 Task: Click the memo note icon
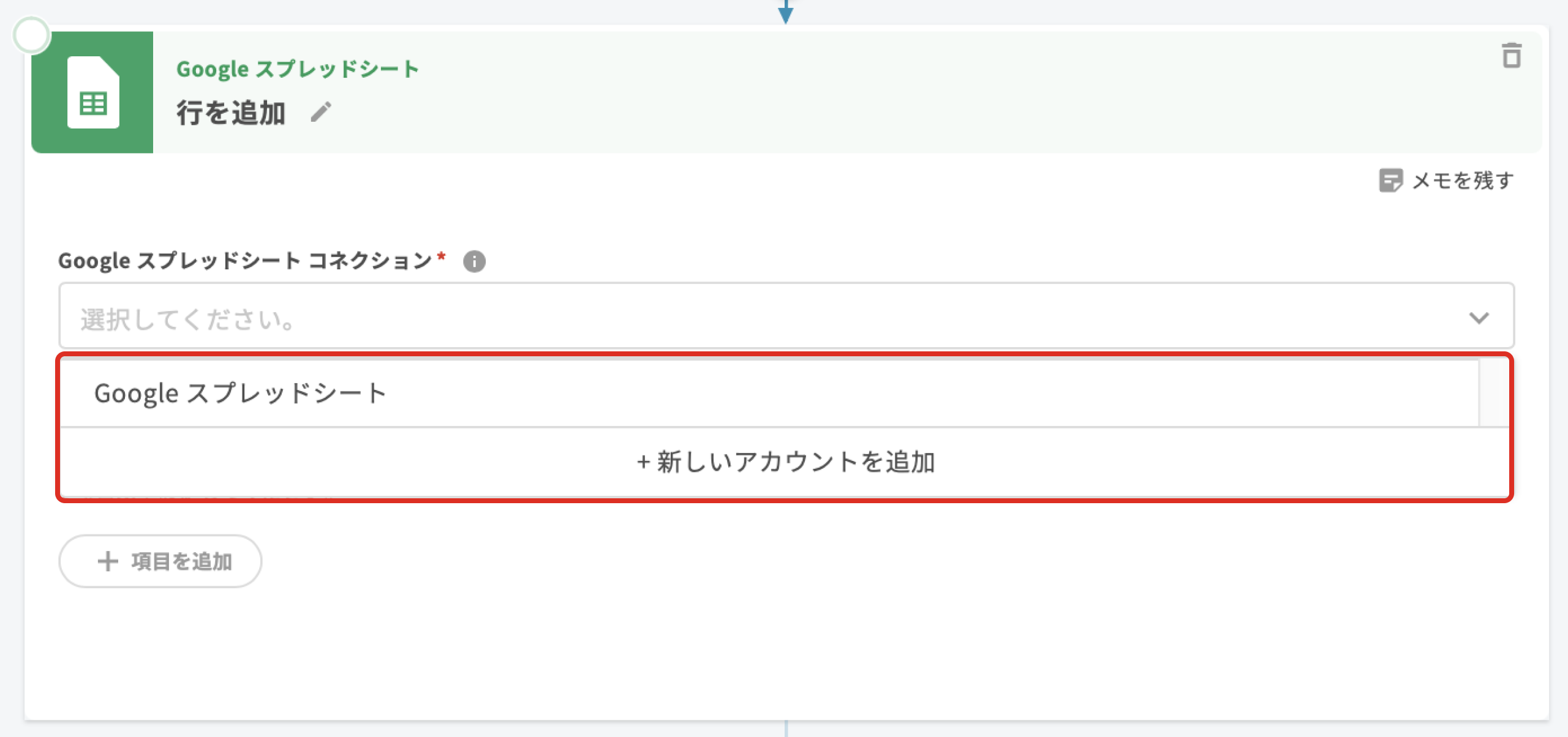(x=1390, y=181)
